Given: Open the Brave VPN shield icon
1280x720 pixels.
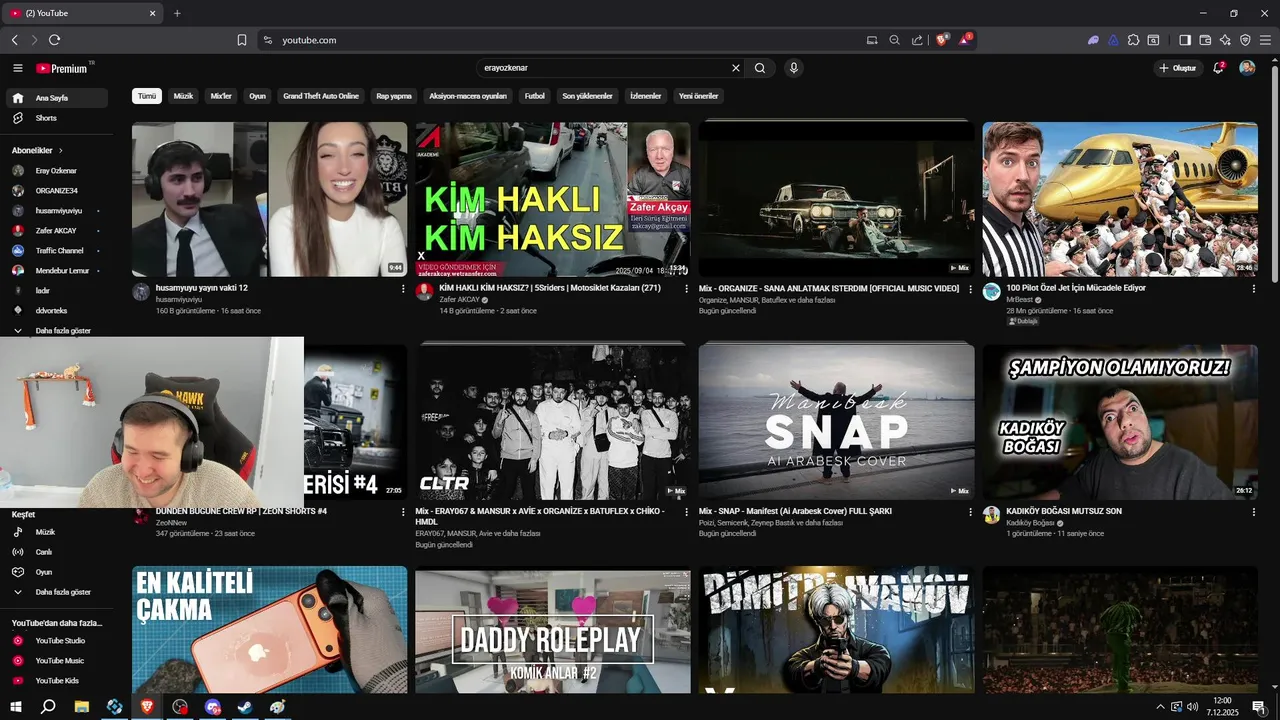Looking at the screenshot, I should pyautogui.click(x=1245, y=40).
